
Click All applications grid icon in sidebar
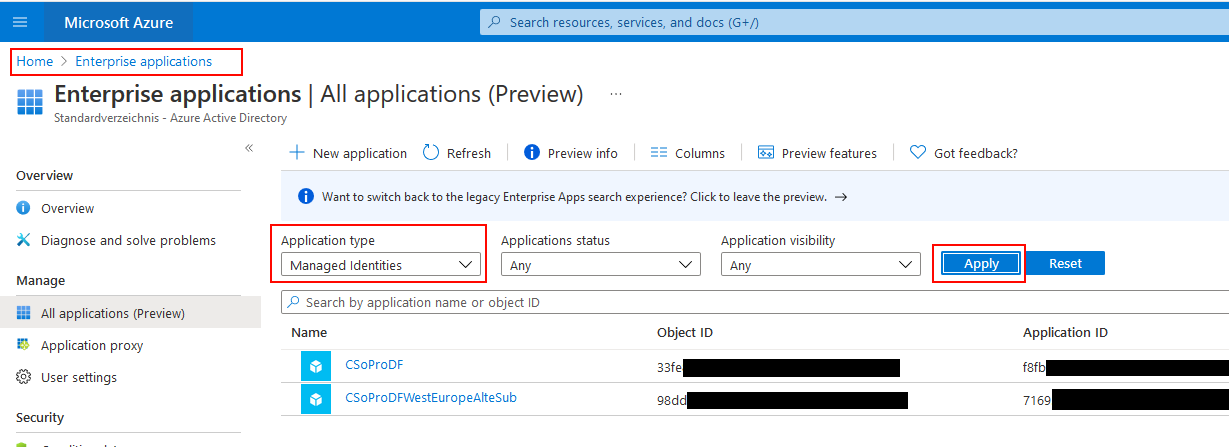pos(23,313)
